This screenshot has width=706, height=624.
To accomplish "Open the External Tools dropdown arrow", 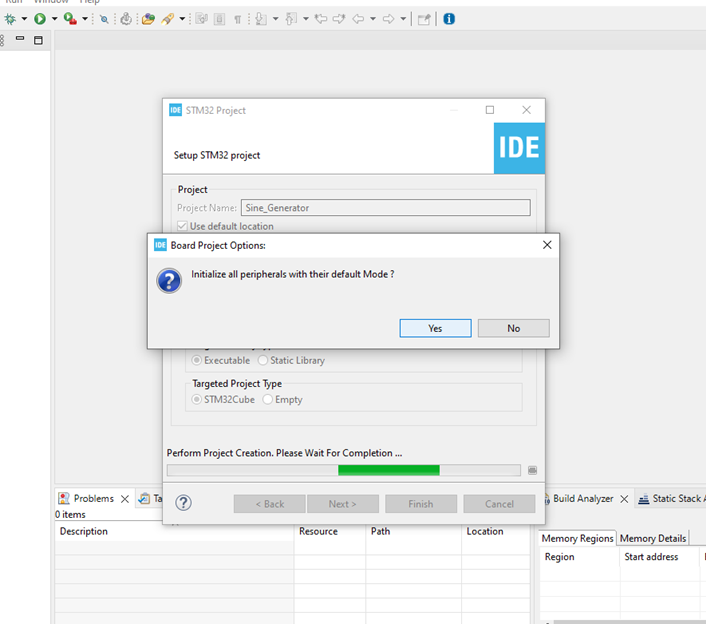I will pos(85,19).
